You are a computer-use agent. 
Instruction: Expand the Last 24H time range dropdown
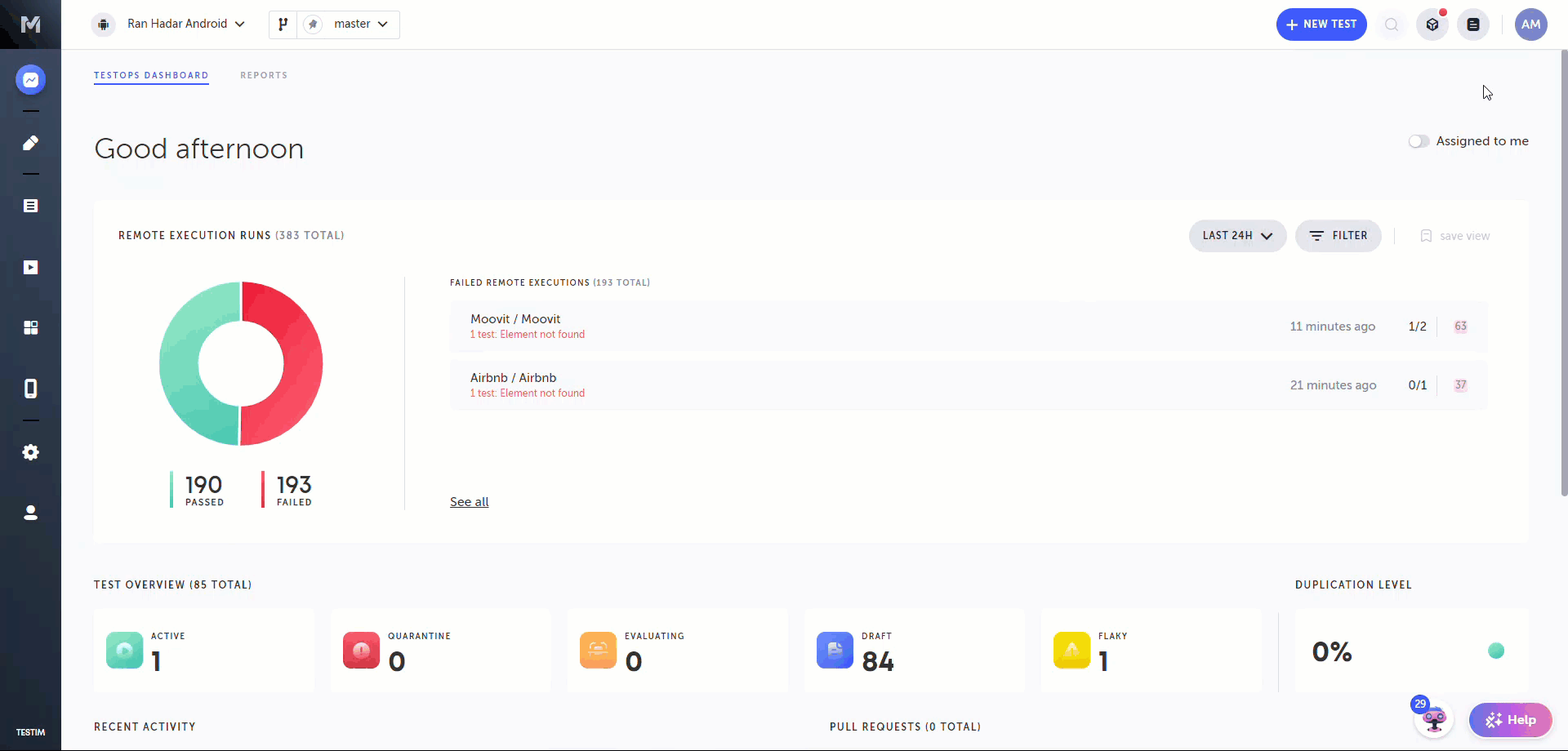1237,236
